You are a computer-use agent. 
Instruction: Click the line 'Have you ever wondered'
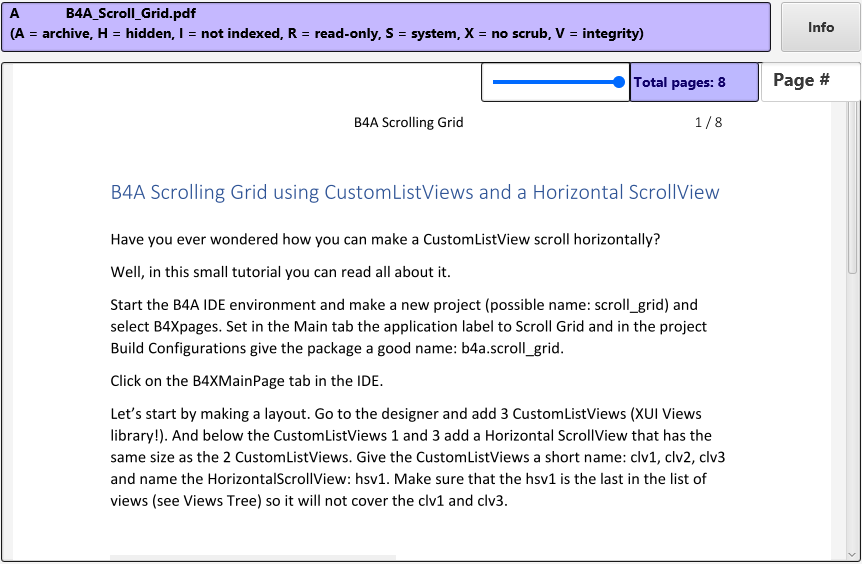385,240
